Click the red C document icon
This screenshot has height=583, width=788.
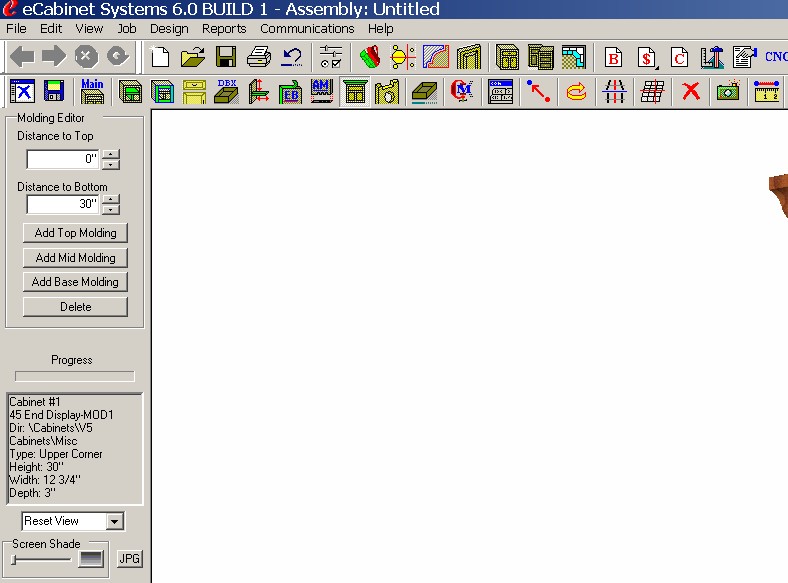(679, 57)
